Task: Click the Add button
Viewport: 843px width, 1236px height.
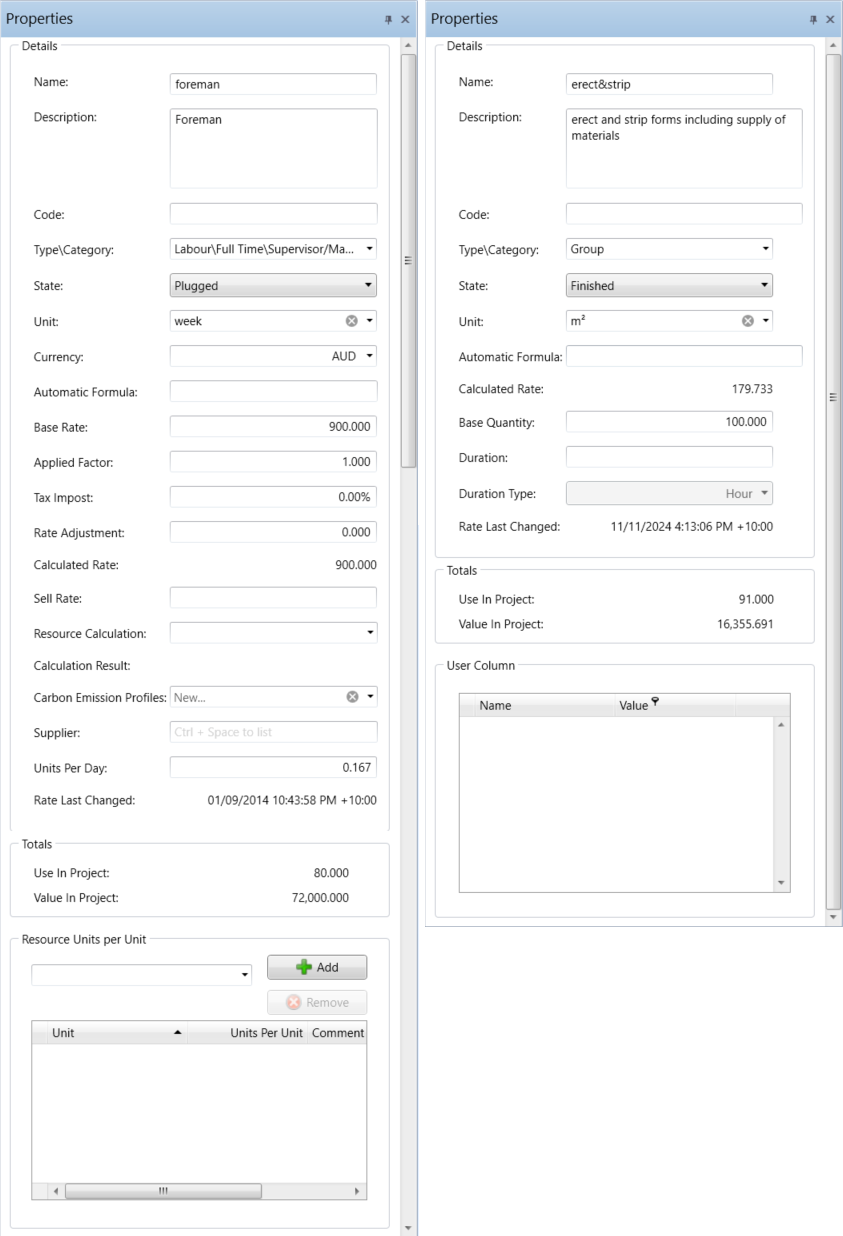Action: coord(316,967)
